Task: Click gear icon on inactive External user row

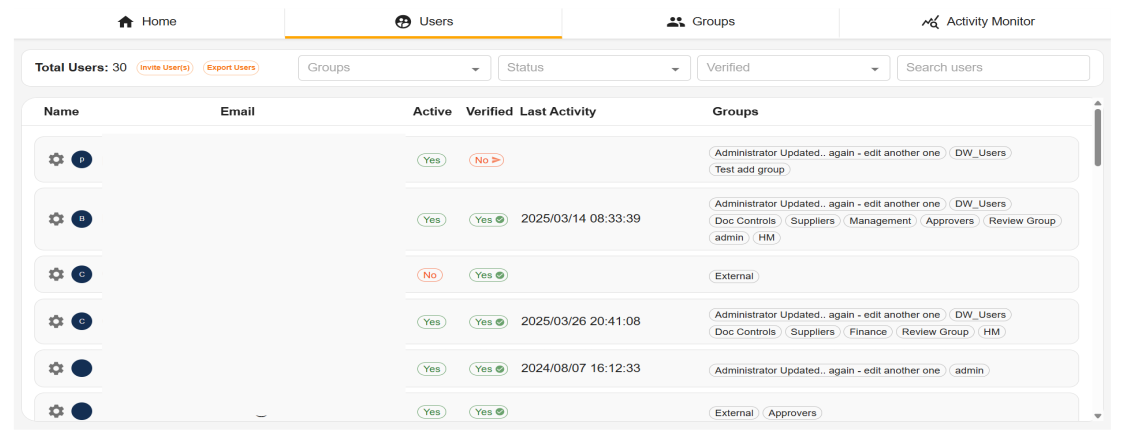Action: (56, 275)
